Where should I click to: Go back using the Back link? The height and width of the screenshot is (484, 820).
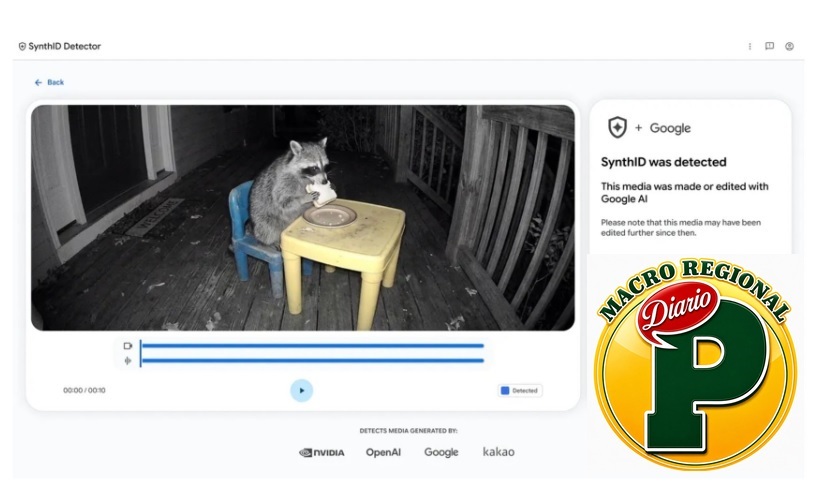[49, 82]
